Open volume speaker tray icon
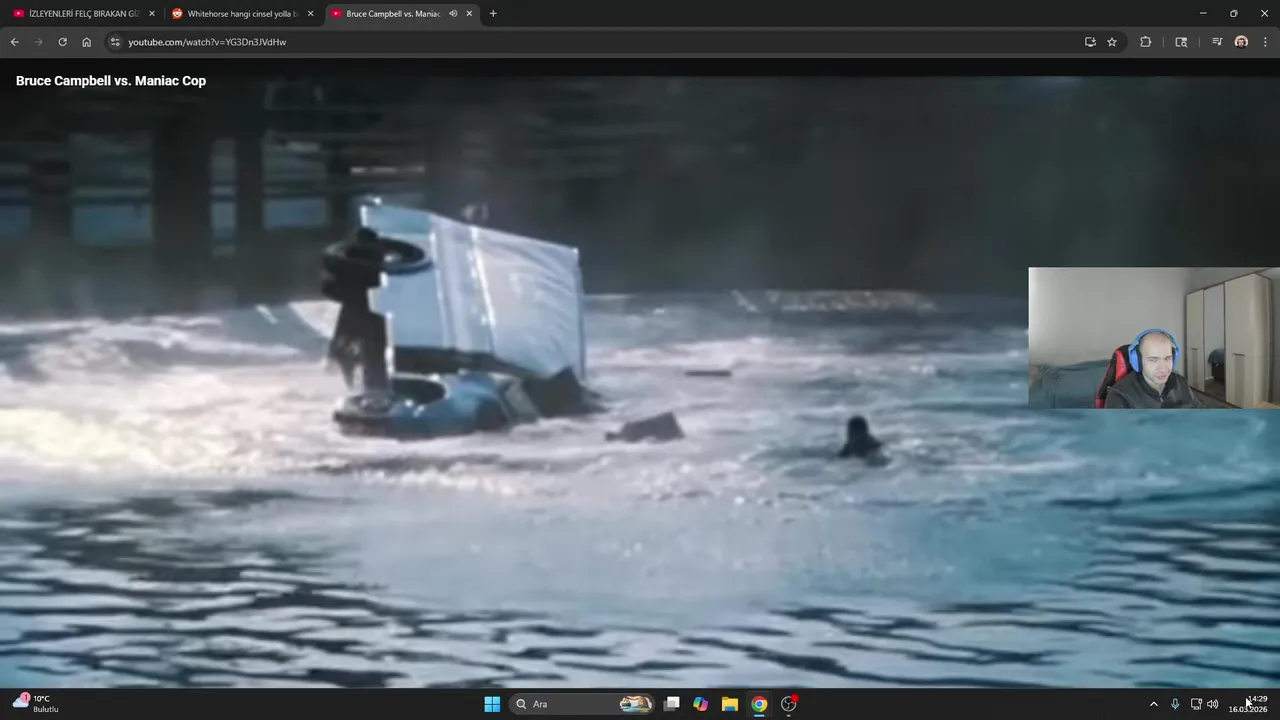The width and height of the screenshot is (1280, 720). (1213, 704)
